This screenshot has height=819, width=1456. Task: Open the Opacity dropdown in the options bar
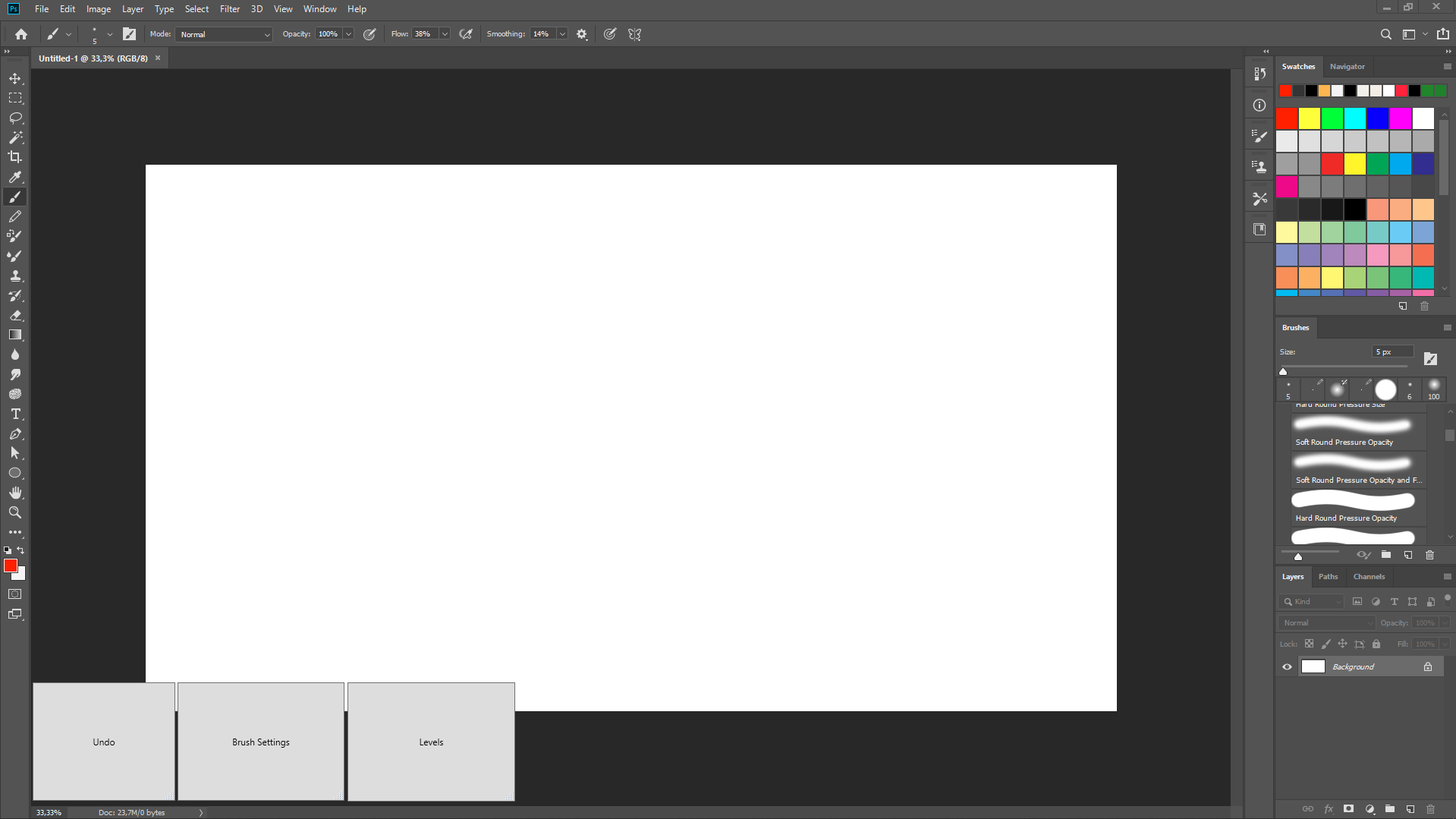(347, 33)
